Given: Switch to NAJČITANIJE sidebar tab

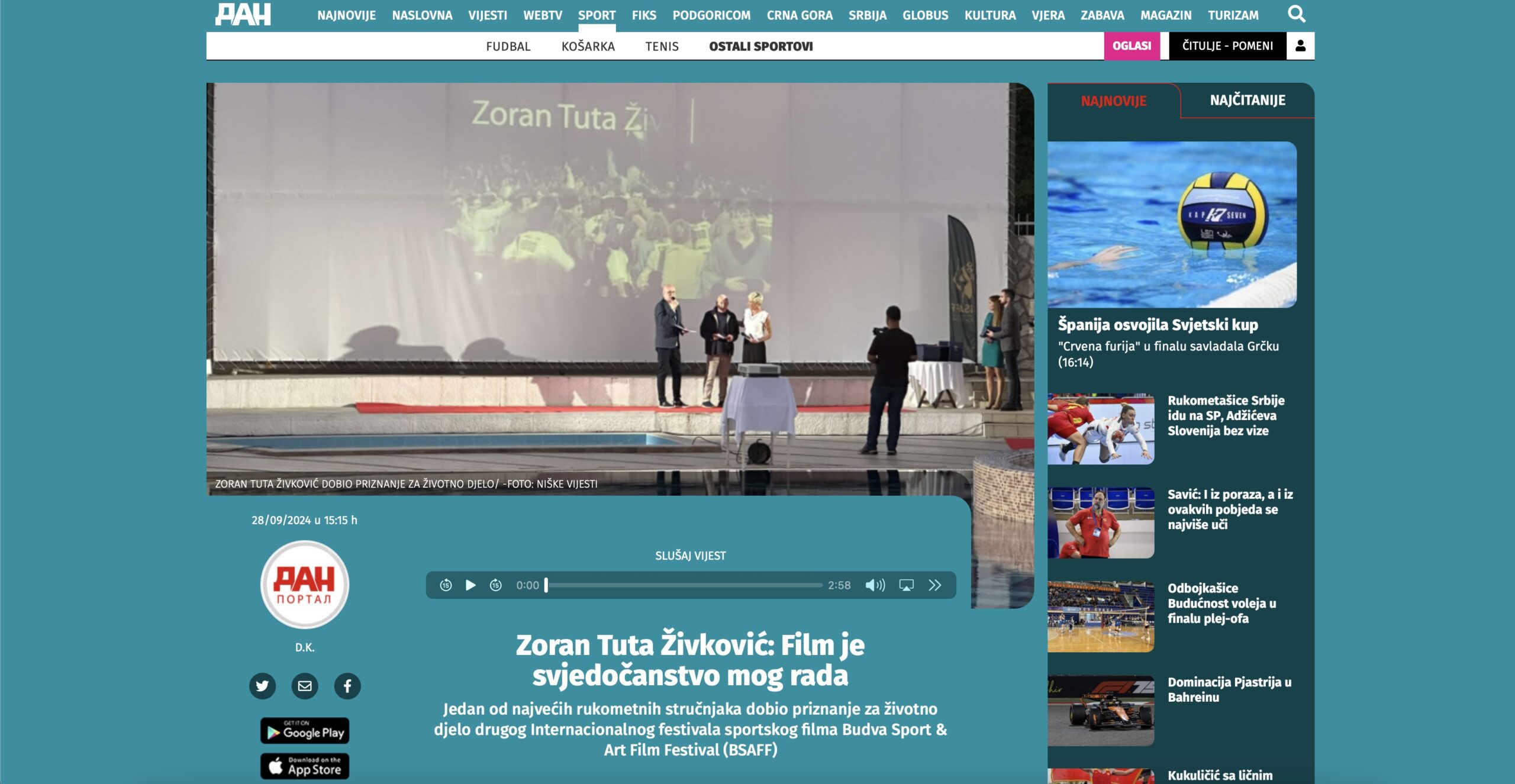Looking at the screenshot, I should 1248,101.
